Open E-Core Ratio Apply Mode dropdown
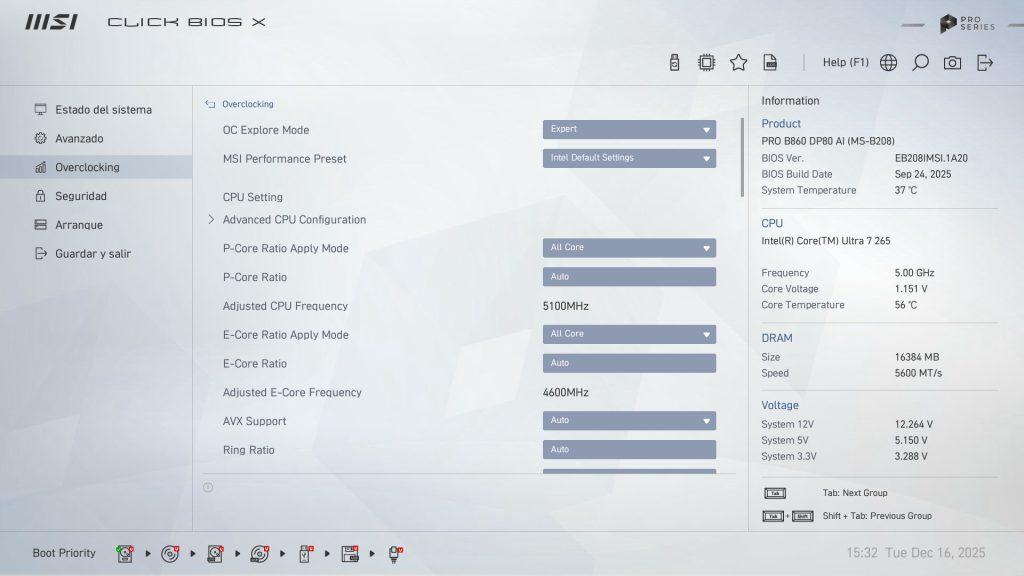Screen dimensions: 1024x576 click(x=629, y=334)
